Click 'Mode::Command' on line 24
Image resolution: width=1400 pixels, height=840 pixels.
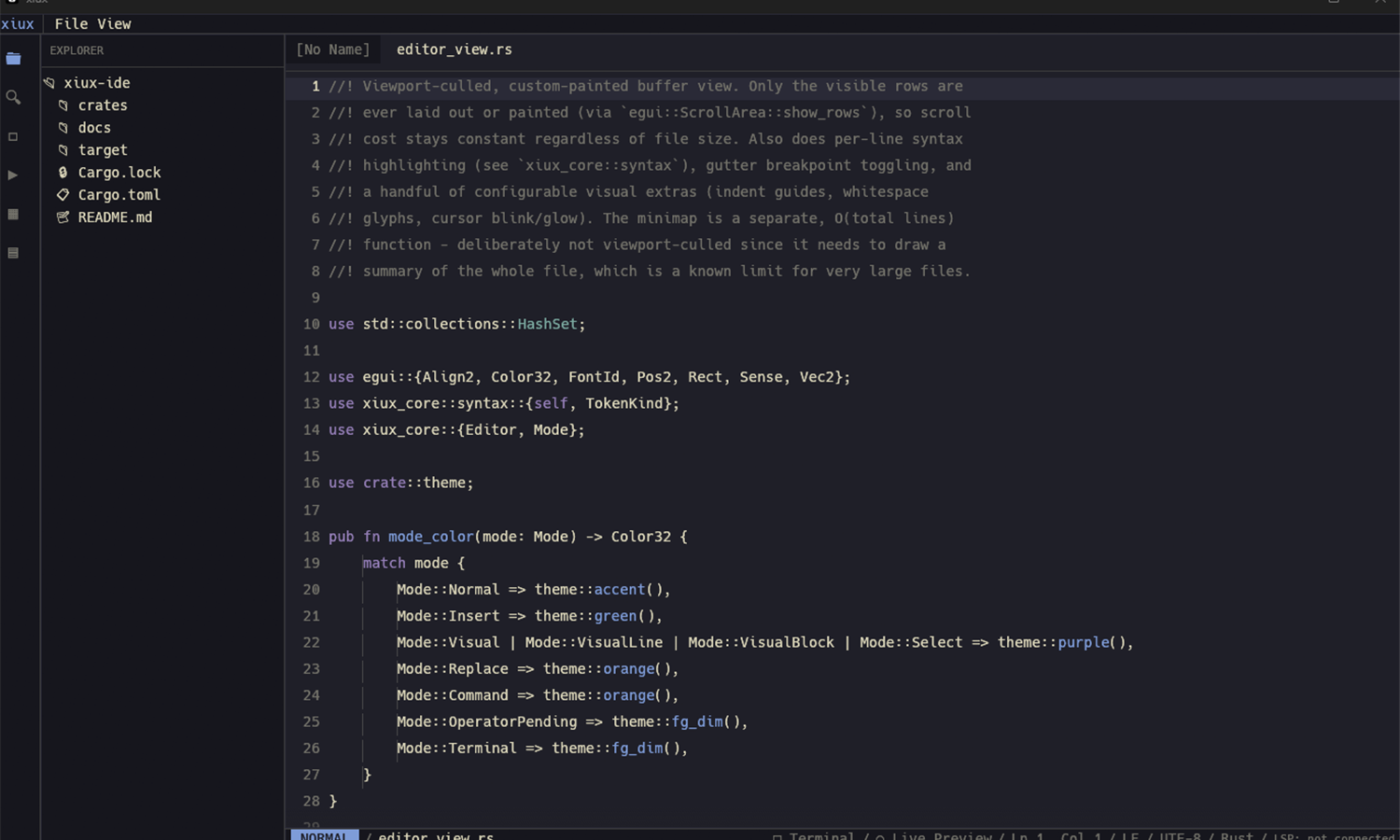pyautogui.click(x=452, y=695)
